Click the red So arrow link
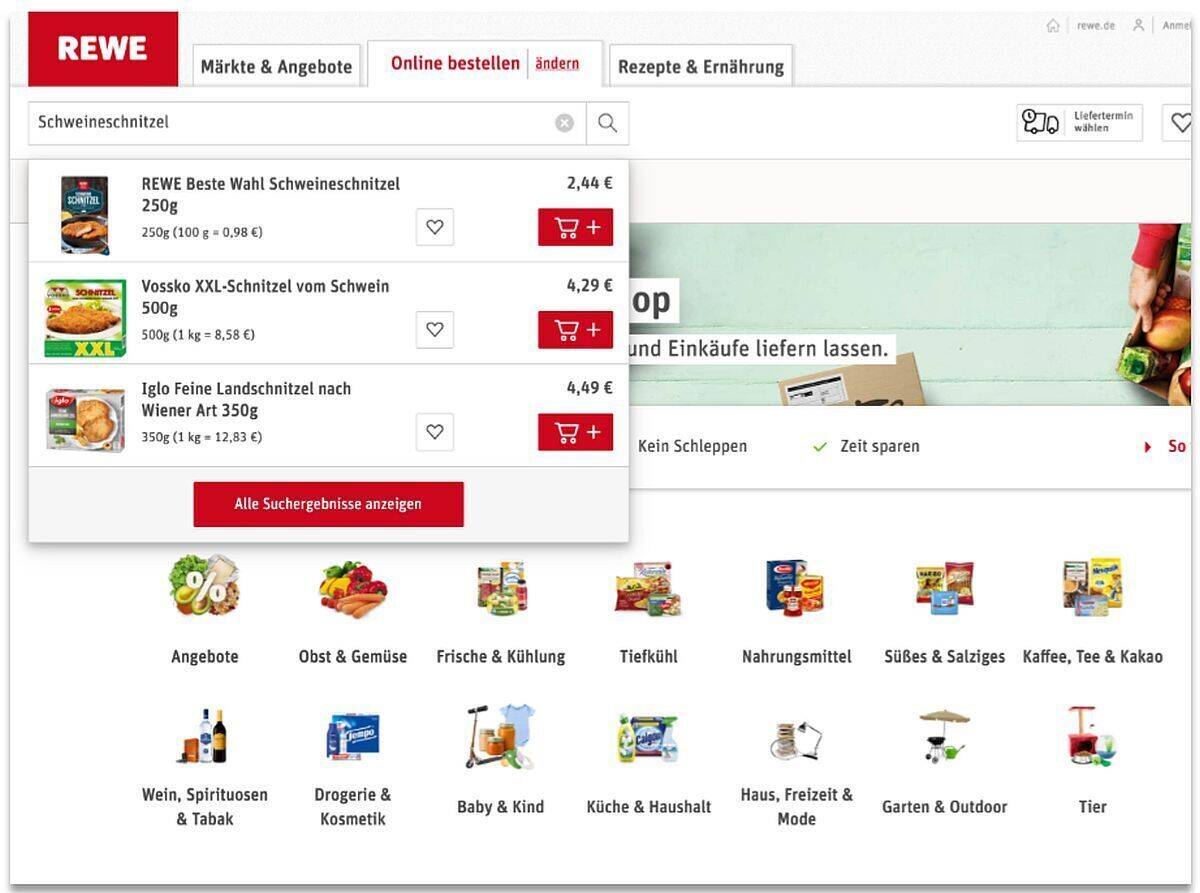Image resolution: width=1200 pixels, height=893 pixels. pos(1165,447)
